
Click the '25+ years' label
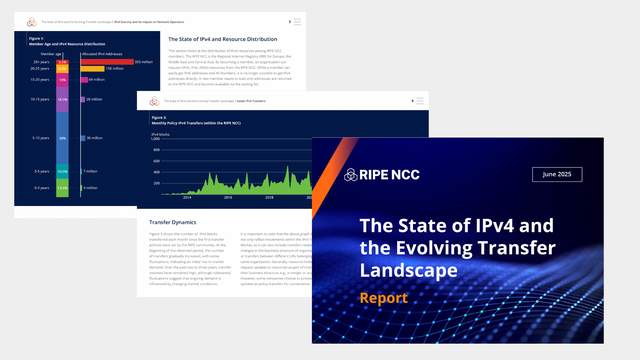click(41, 62)
